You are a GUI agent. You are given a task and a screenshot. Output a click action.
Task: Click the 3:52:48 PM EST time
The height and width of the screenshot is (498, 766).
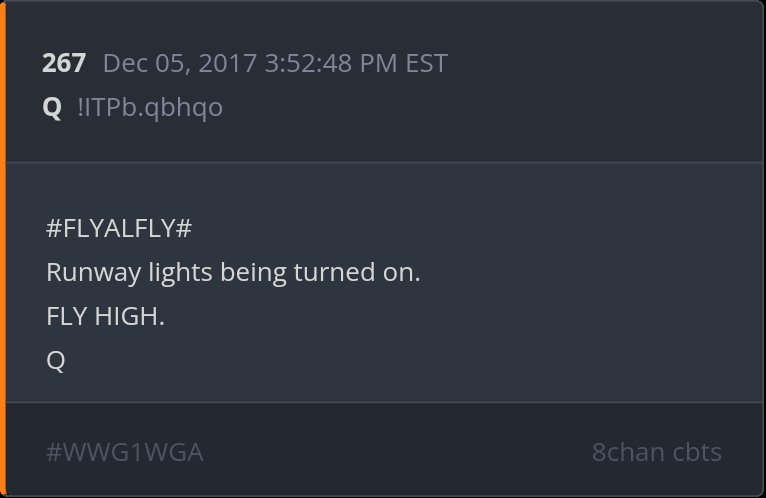(x=355, y=63)
